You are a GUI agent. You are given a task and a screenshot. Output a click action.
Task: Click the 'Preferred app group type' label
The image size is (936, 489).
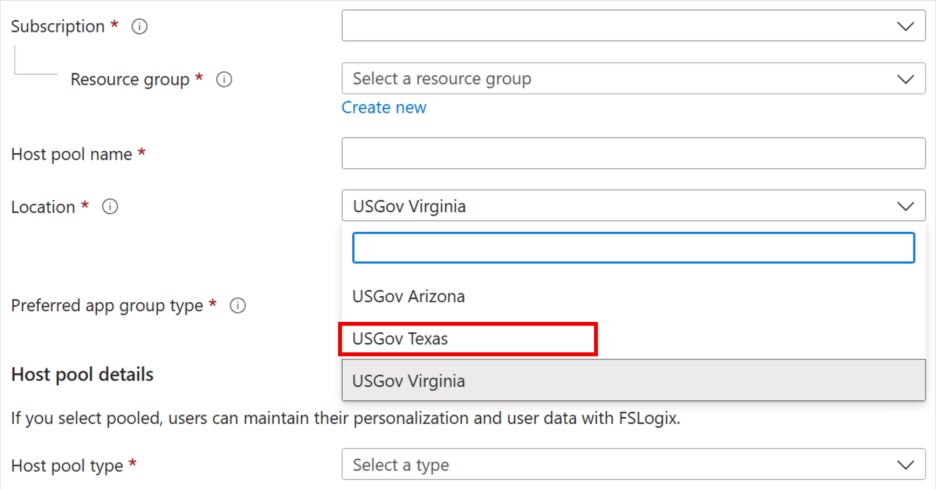pos(107,306)
